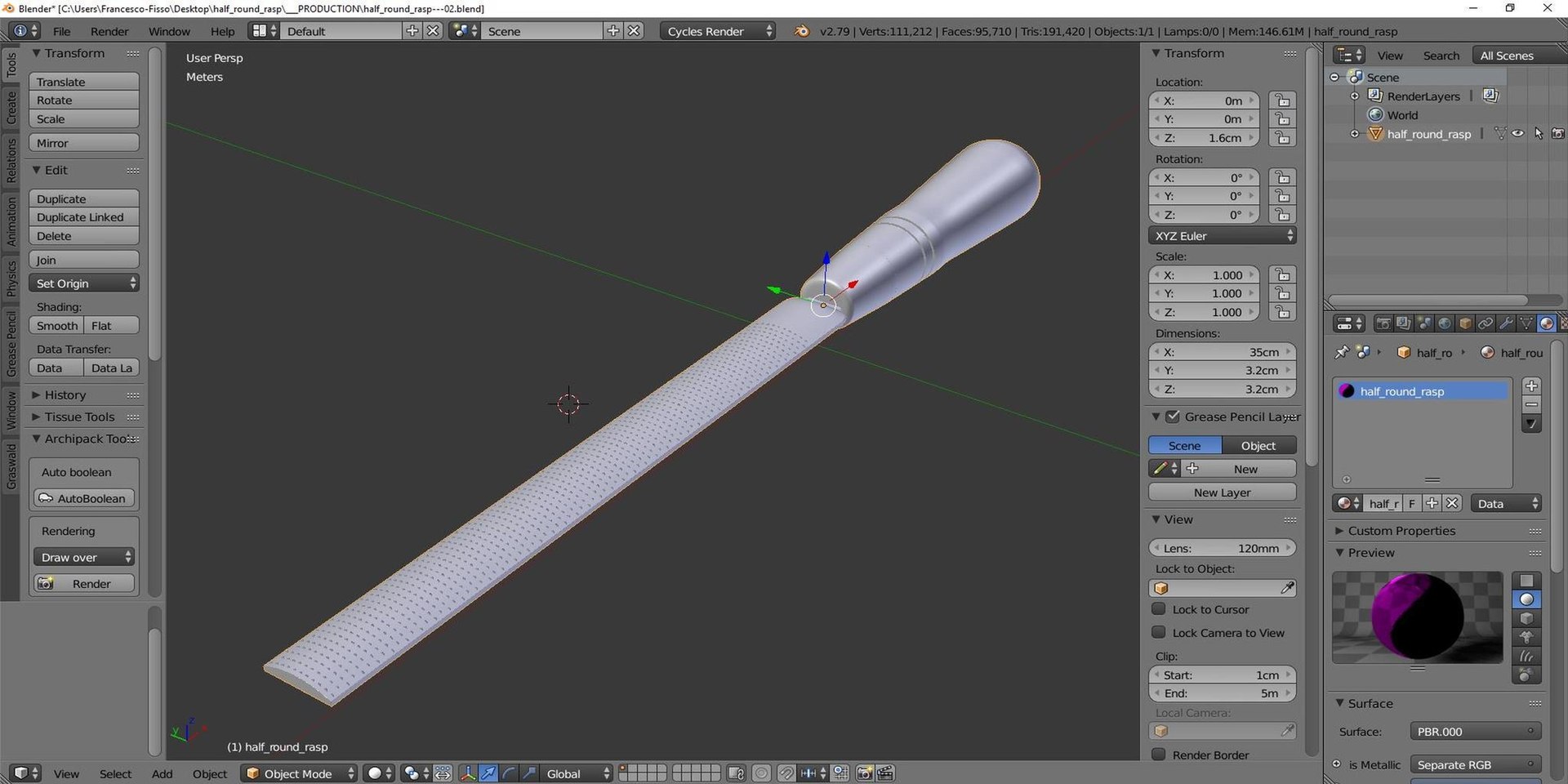Screen dimensions: 1568x784
Task: Add a new material slot with plus
Action: tap(1532, 385)
